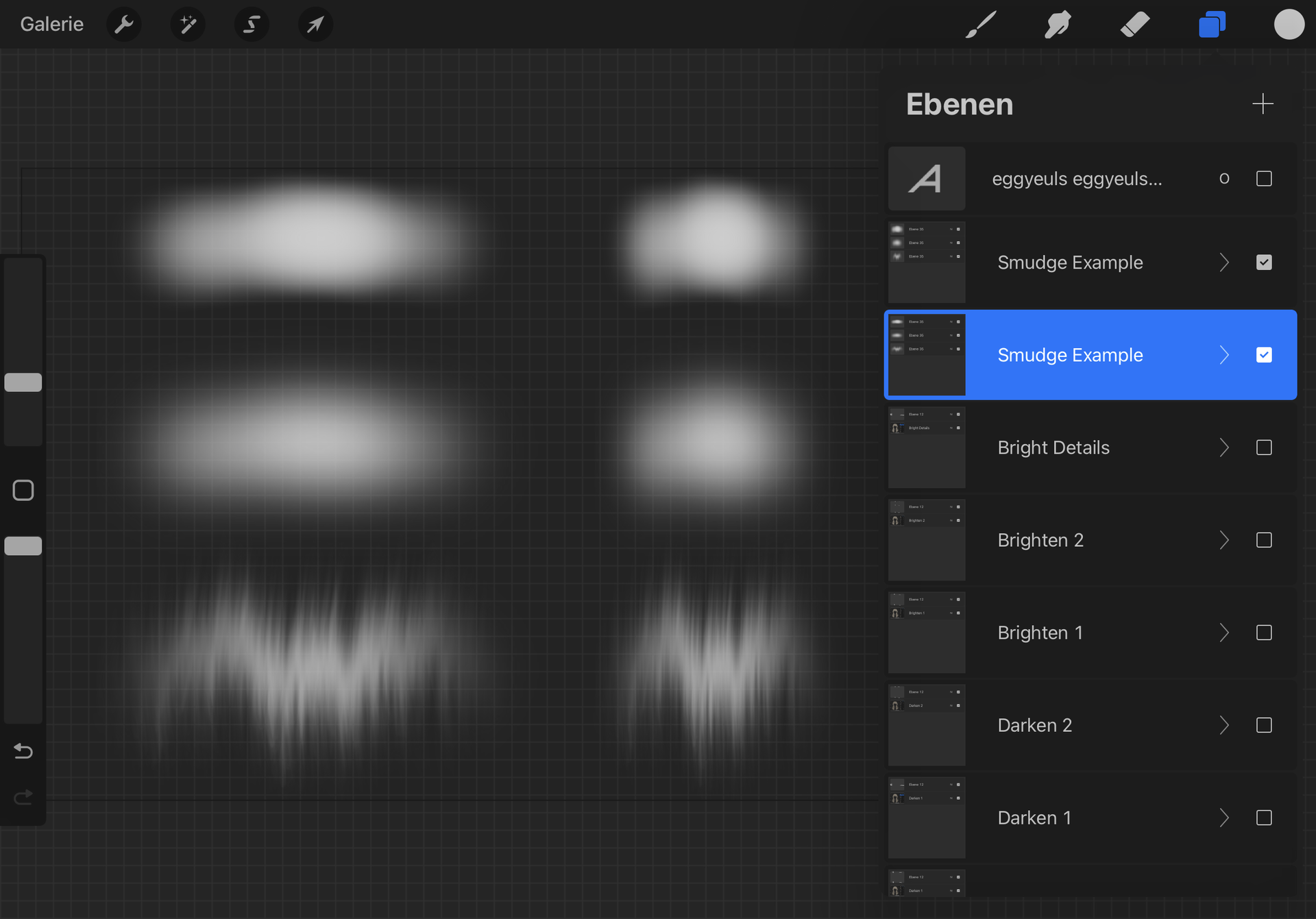Show the Bright Details layer group
This screenshot has width=1316, height=919.
[1264, 448]
